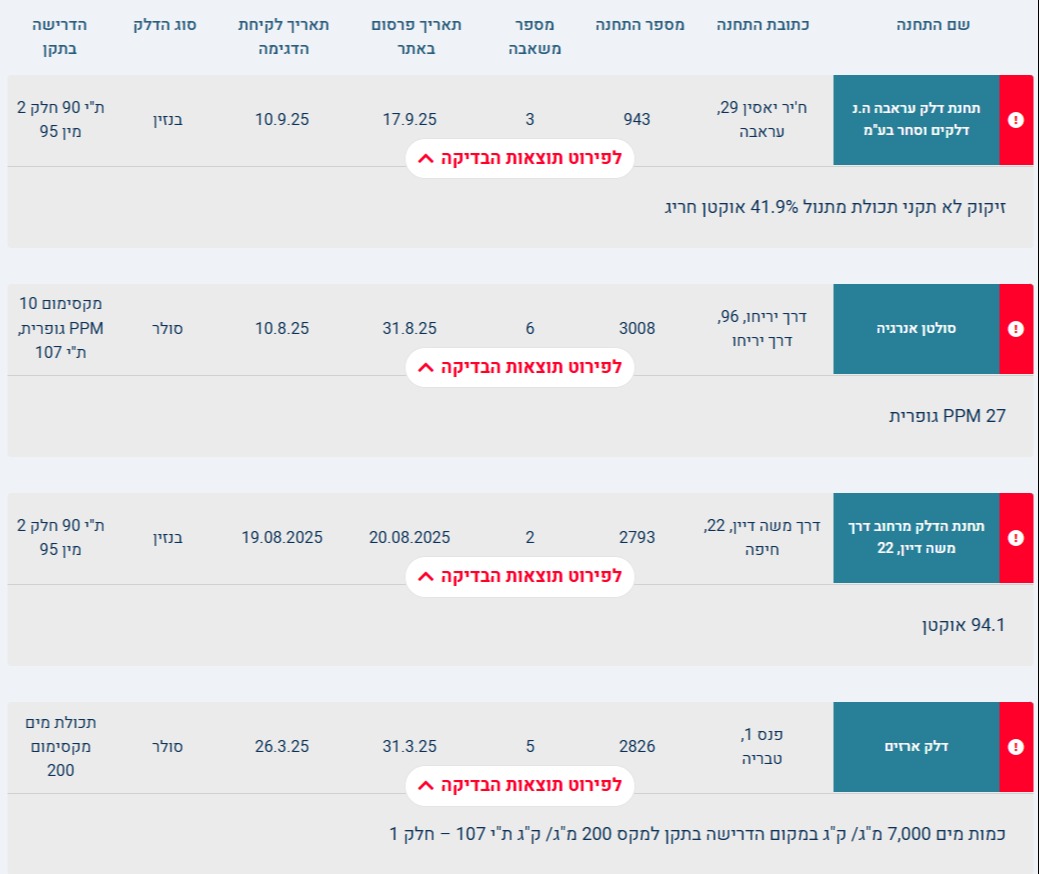This screenshot has height=874, width=1039.
Task: Click the שם התחנה column header
Action: tap(933, 25)
